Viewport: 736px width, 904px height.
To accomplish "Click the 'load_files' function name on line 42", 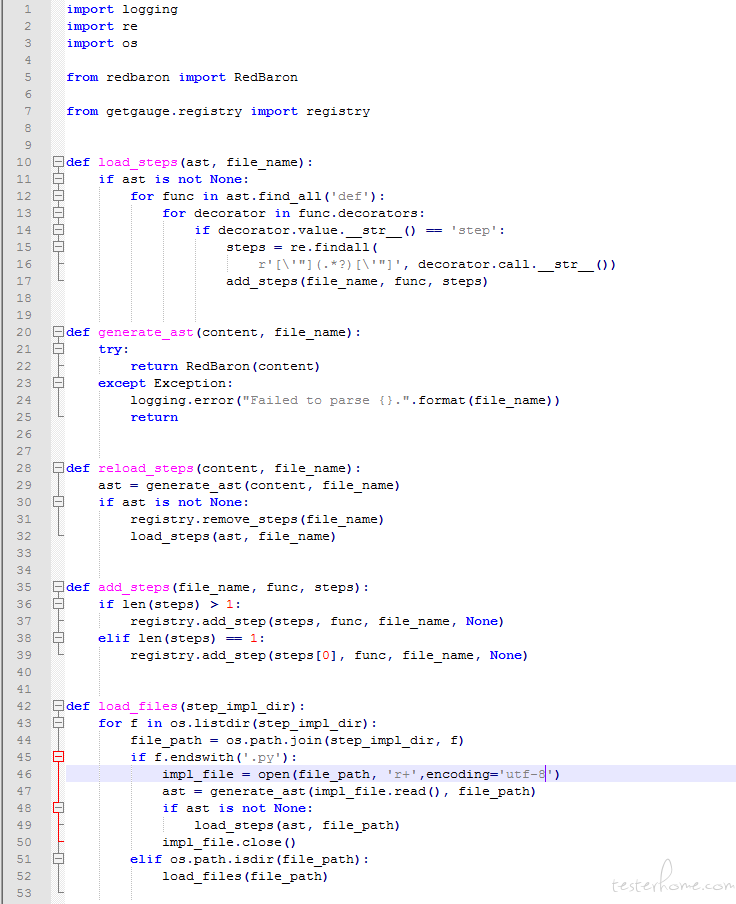I will 138,707.
